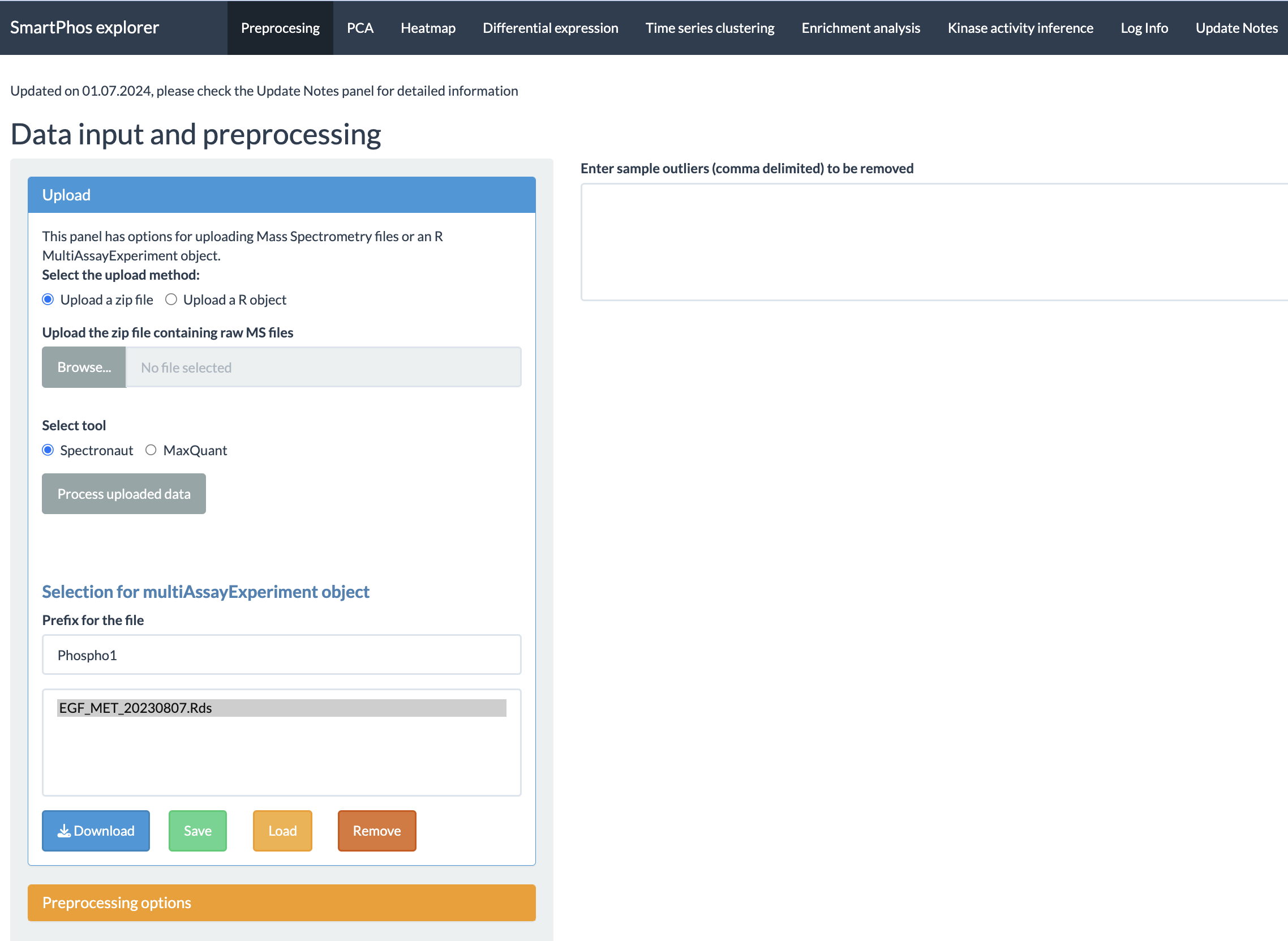Switch to Enrichment analysis tab

[861, 28]
